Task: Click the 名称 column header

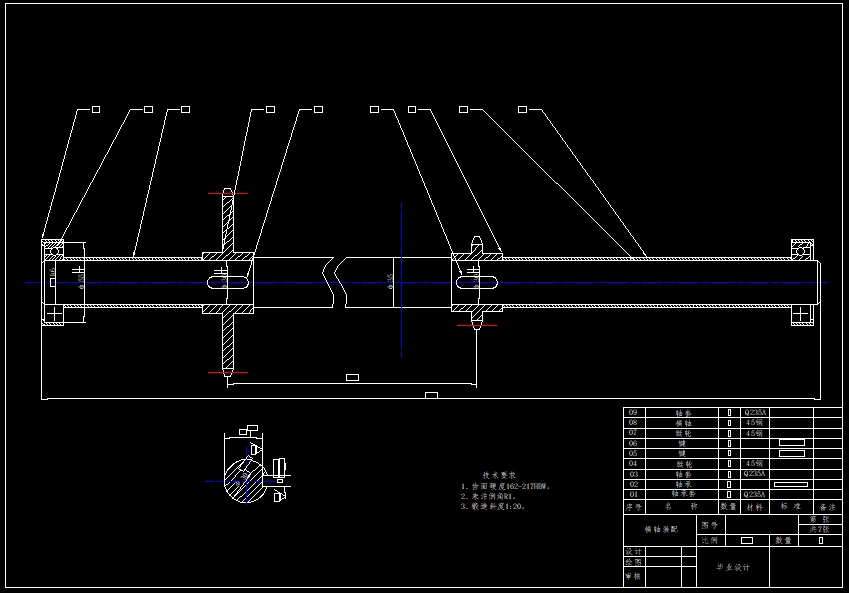Action: point(682,506)
